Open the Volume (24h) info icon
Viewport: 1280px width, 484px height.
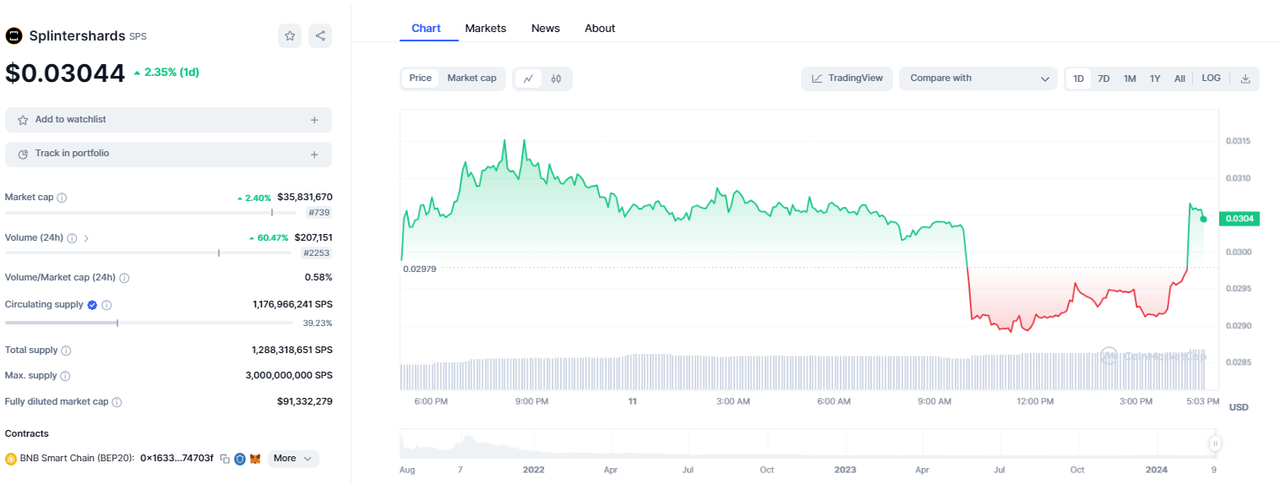click(72, 238)
